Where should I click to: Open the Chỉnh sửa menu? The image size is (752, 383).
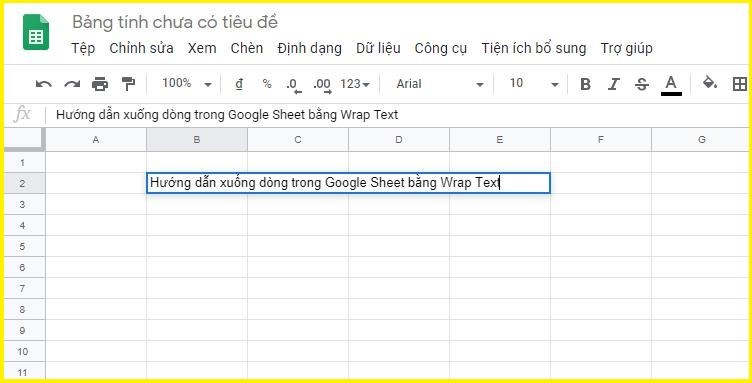(x=141, y=48)
